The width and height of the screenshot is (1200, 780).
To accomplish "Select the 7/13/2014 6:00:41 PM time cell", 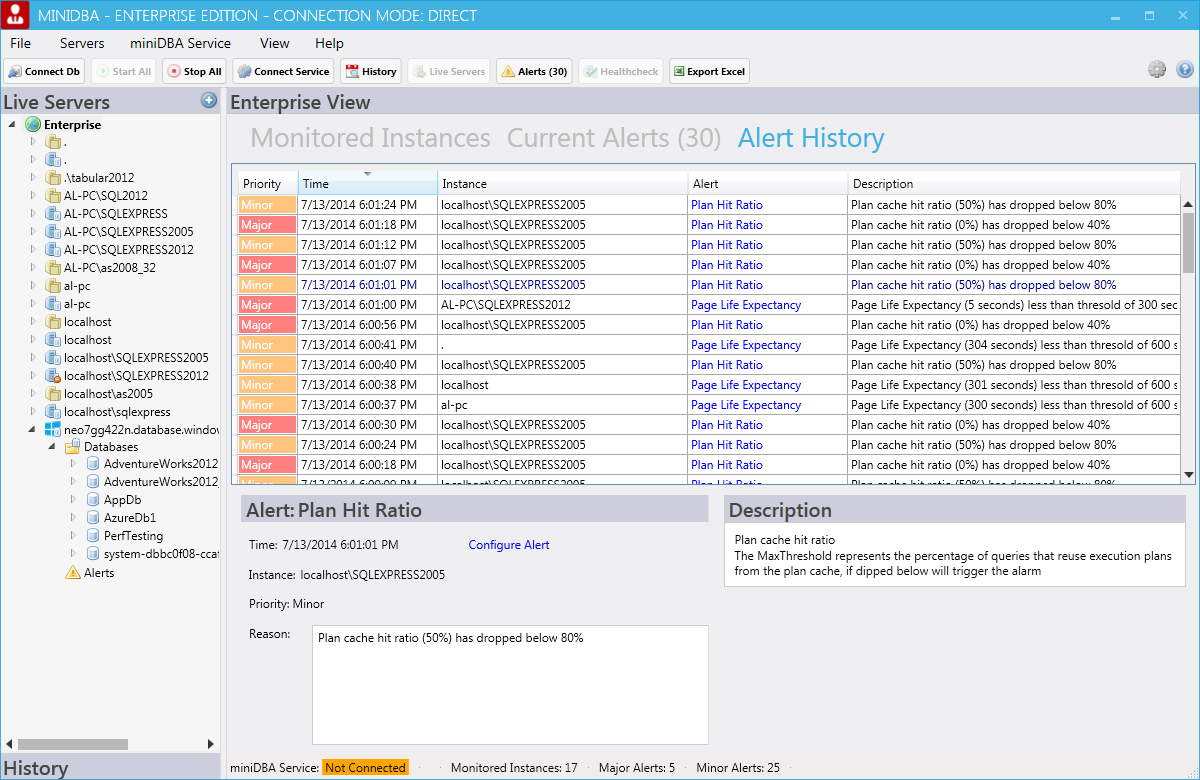I will coord(368,345).
